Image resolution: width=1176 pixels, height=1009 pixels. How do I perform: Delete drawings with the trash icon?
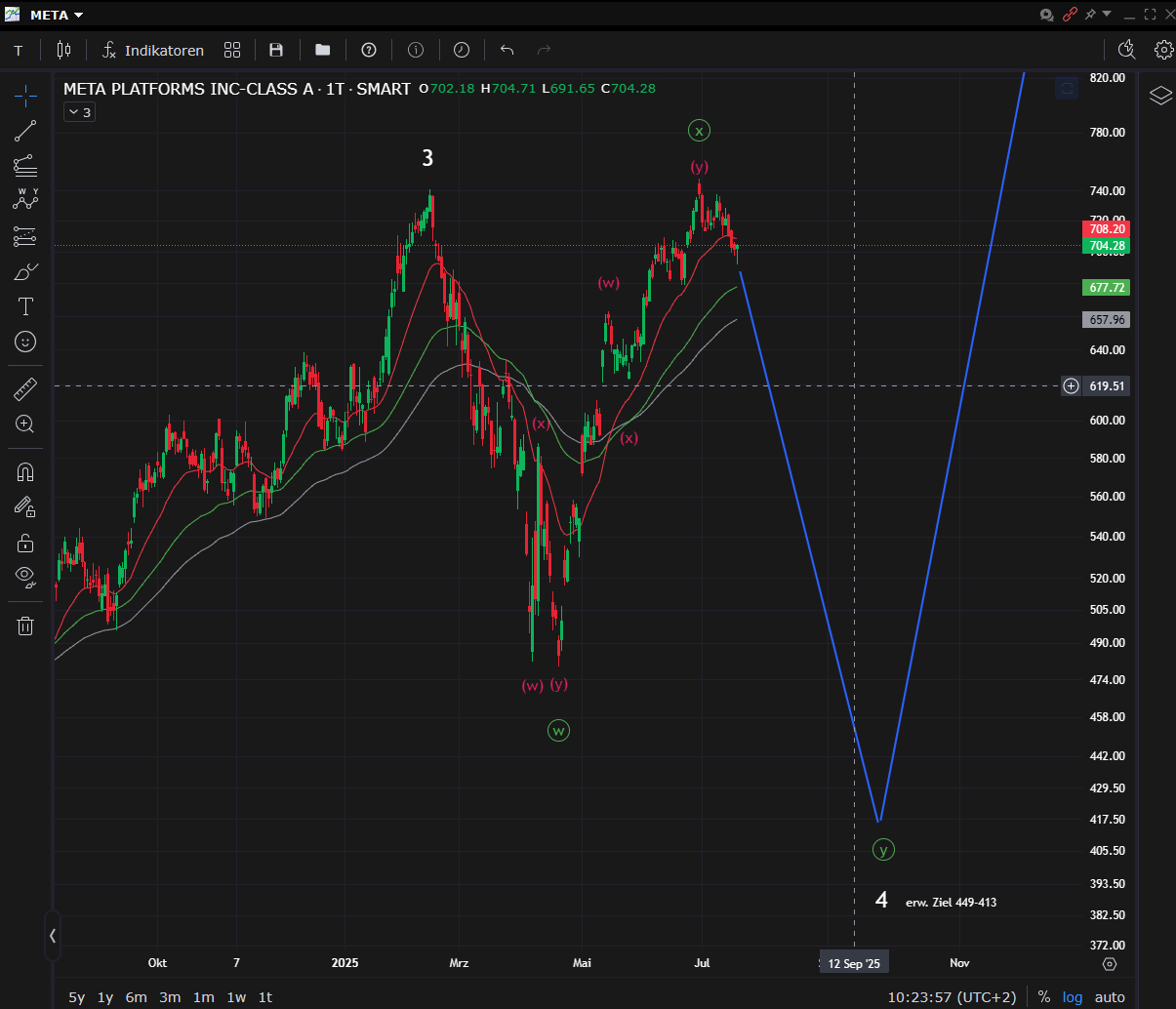(25, 626)
